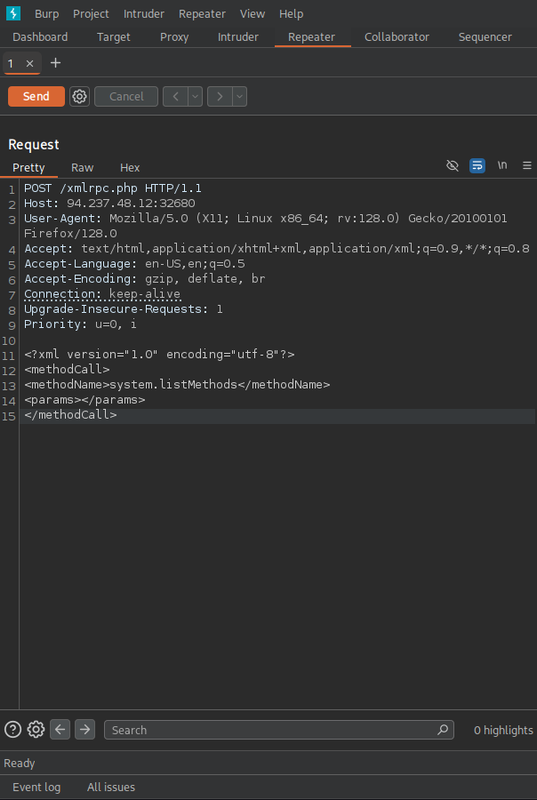
Task: Open the Intruder menu in menu bar
Action: [144, 14]
